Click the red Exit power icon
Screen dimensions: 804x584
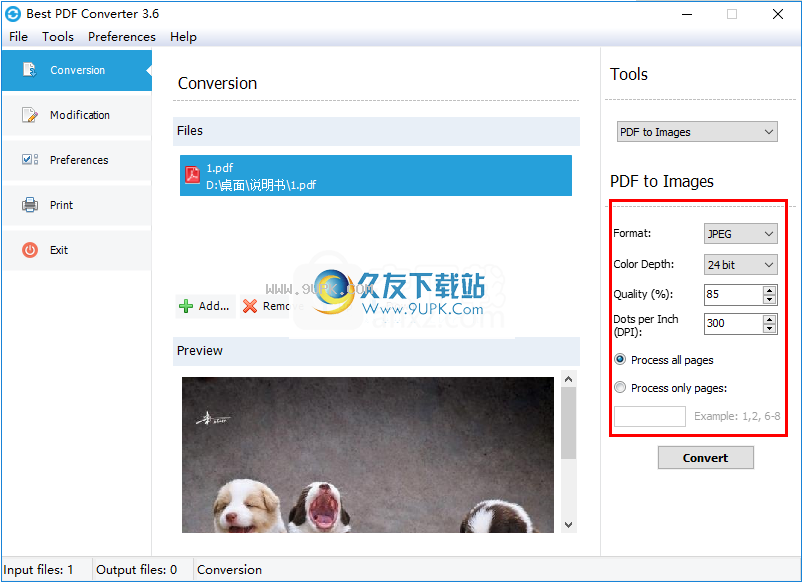pos(30,250)
